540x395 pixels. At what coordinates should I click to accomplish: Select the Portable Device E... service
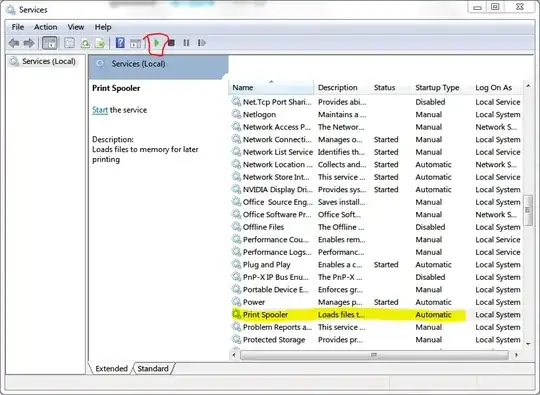tap(276, 290)
